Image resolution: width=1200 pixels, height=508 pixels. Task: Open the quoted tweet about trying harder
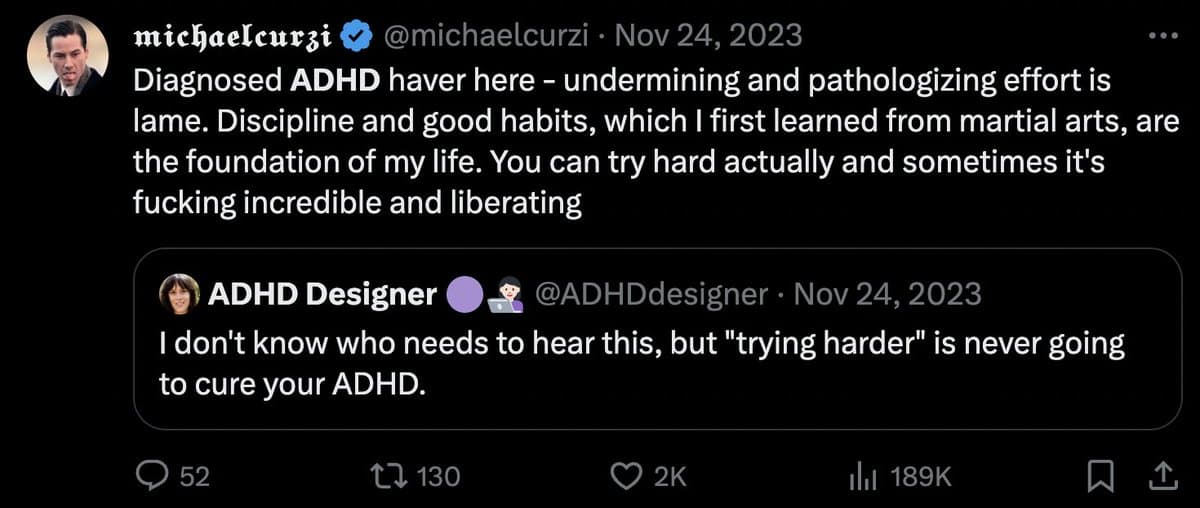tap(640, 365)
